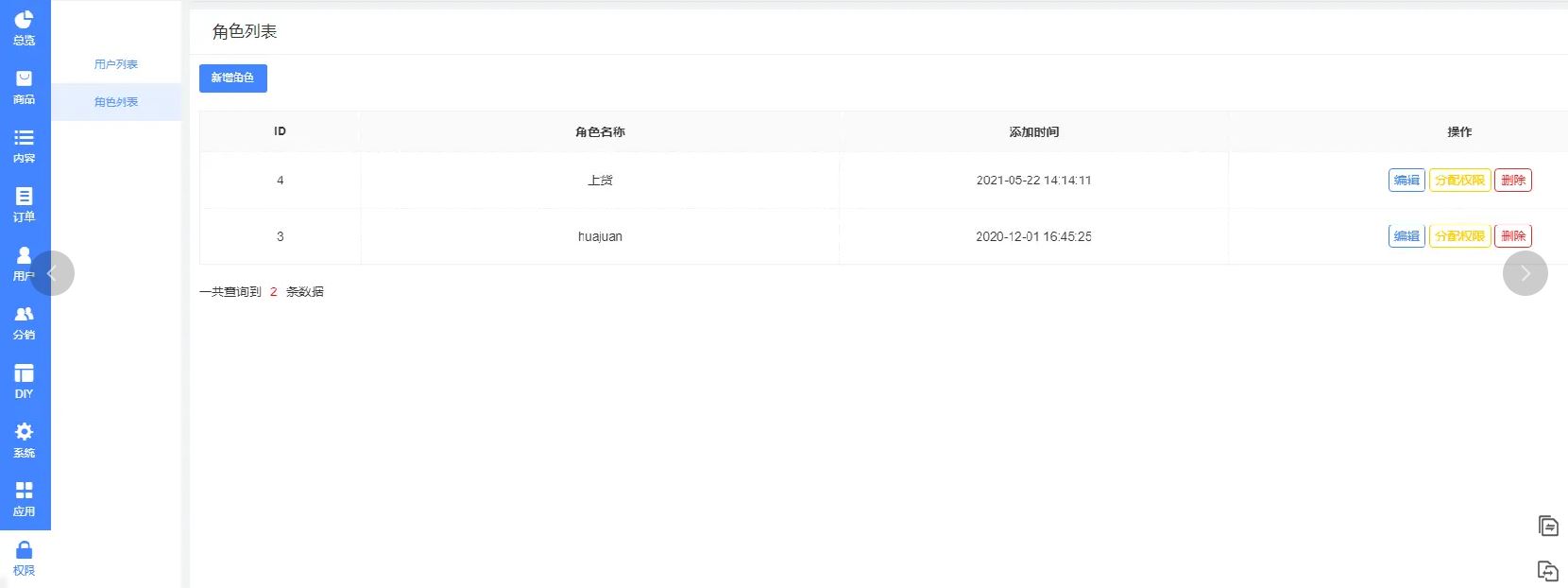
Task: Click the left chevron circle arrow
Action: click(x=52, y=273)
